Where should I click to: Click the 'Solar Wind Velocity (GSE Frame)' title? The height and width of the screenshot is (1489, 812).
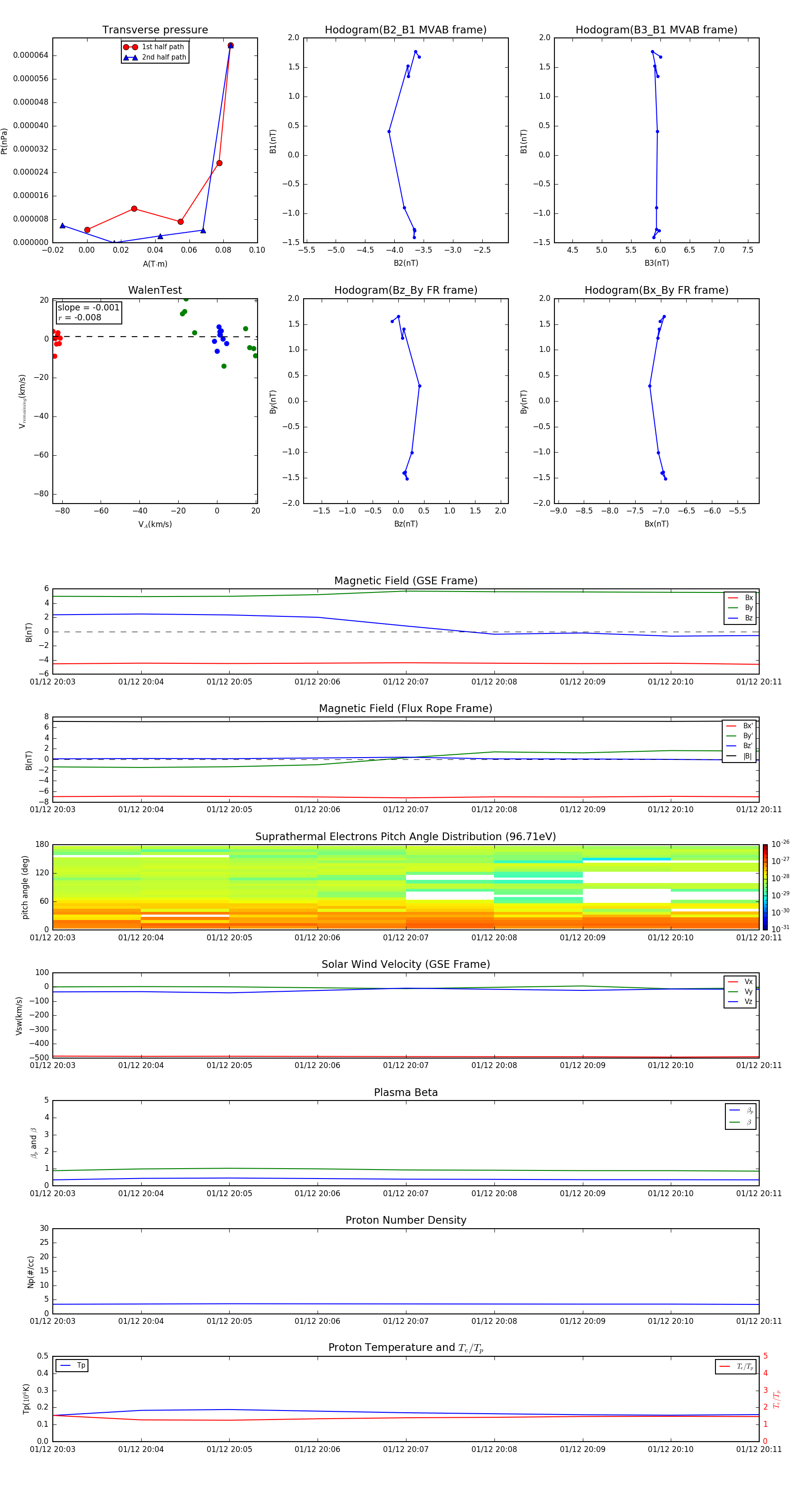406,965
